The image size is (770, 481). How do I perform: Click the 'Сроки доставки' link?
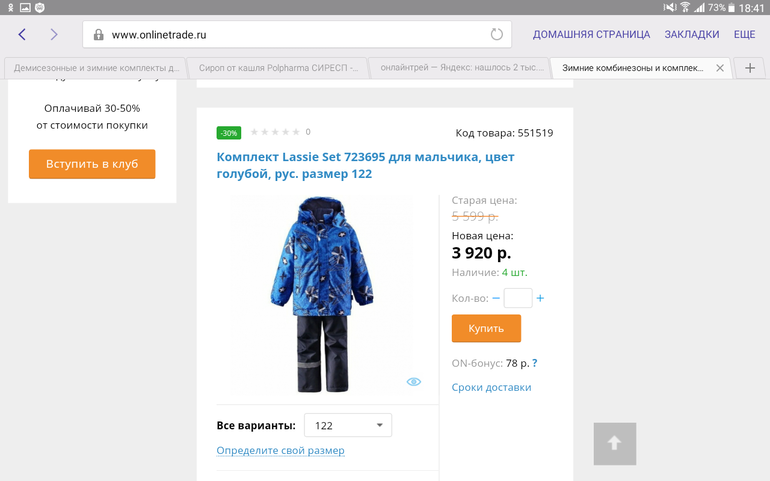coord(491,387)
